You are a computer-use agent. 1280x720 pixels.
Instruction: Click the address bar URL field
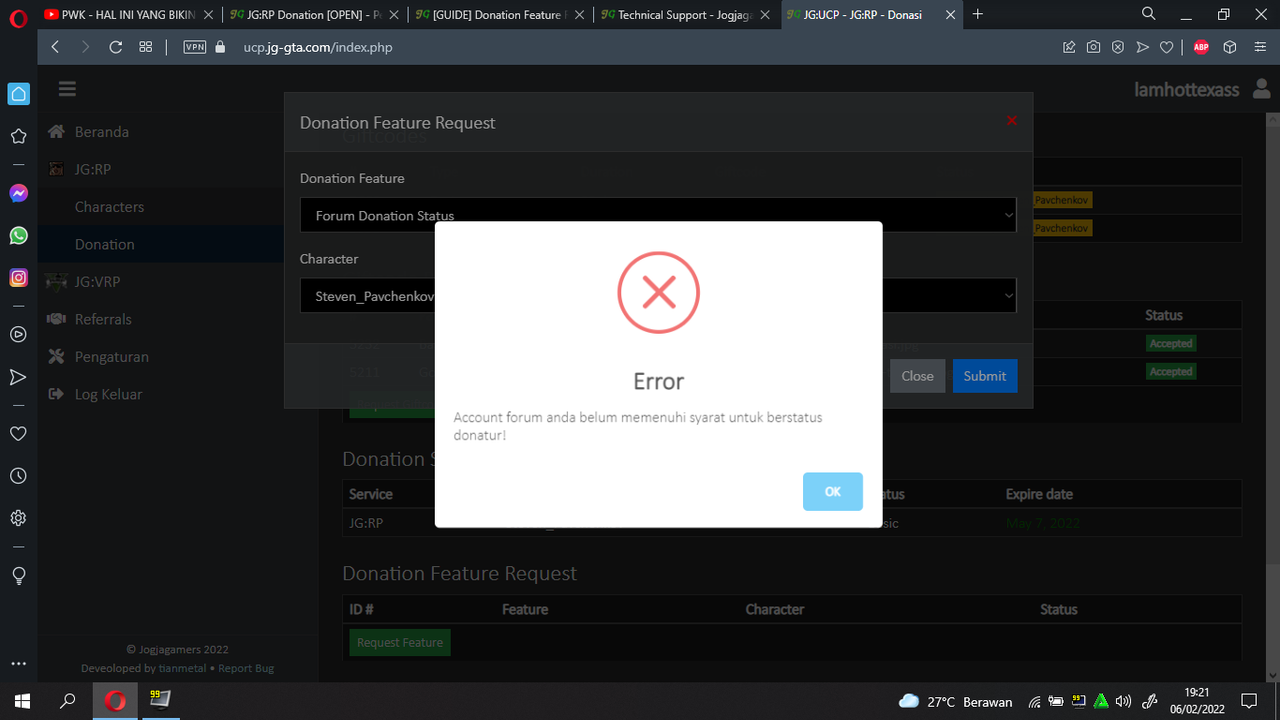[x=640, y=47]
